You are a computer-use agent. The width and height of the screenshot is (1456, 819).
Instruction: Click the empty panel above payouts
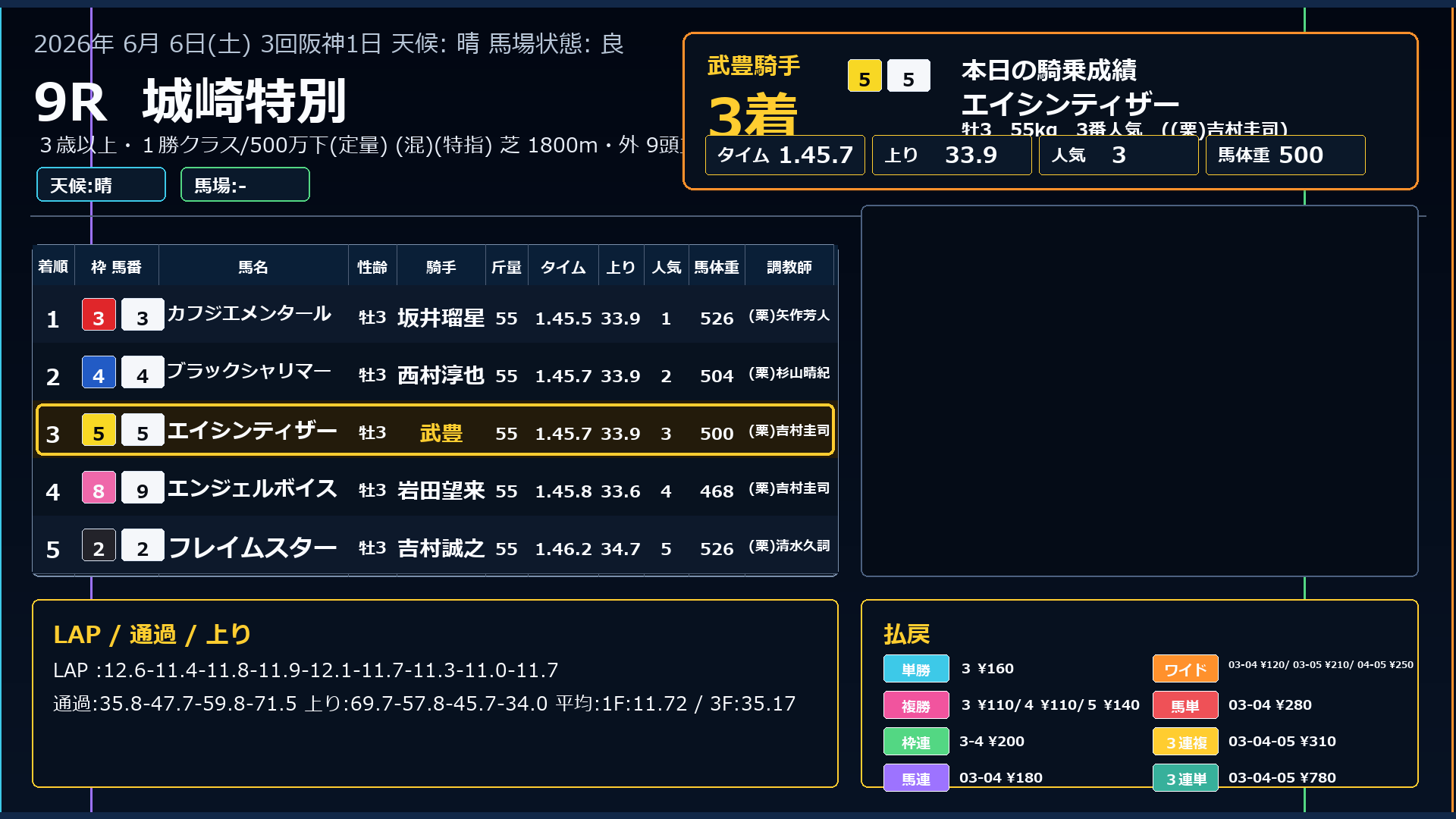coord(1139,391)
